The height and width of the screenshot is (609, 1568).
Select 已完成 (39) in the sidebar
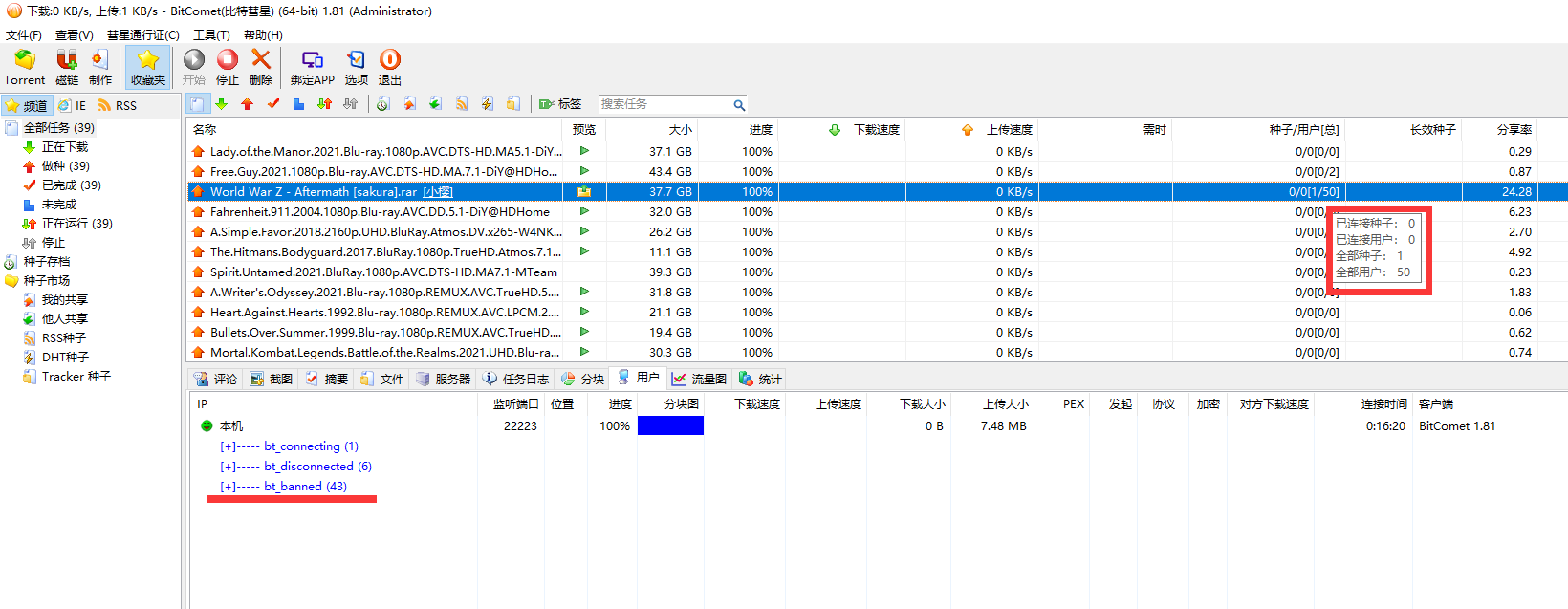[x=71, y=185]
